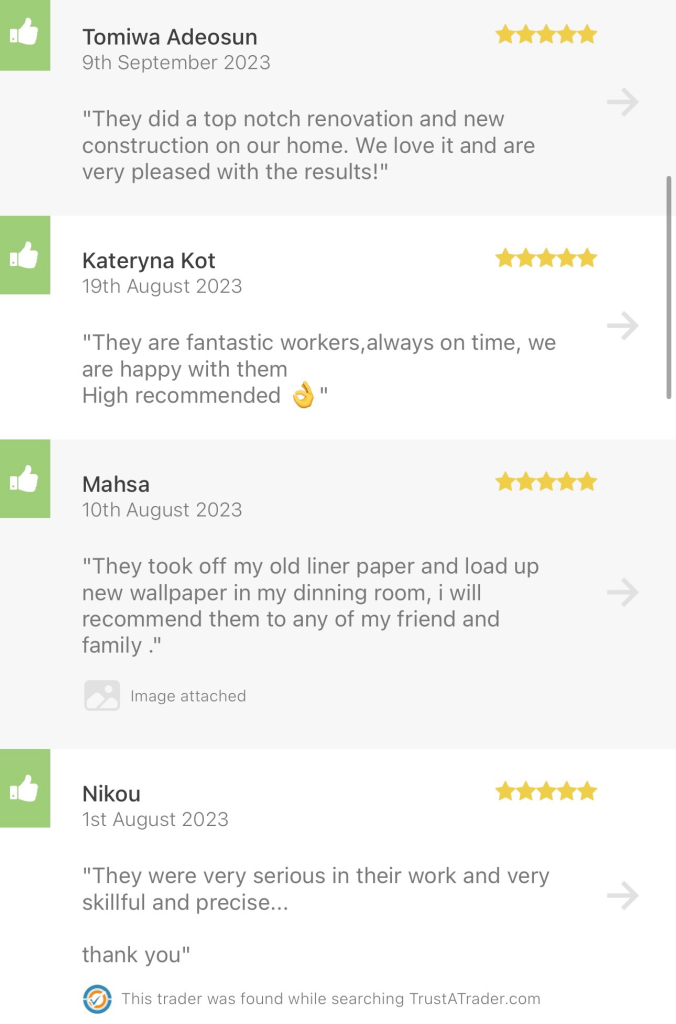Click star rating on Tomiwa Adeosun's review

pos(546,35)
